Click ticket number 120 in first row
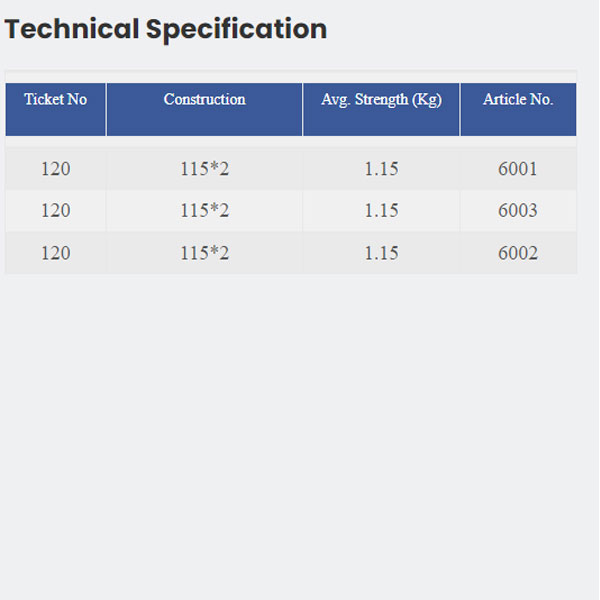Image resolution: width=600 pixels, height=600 pixels. 55,169
